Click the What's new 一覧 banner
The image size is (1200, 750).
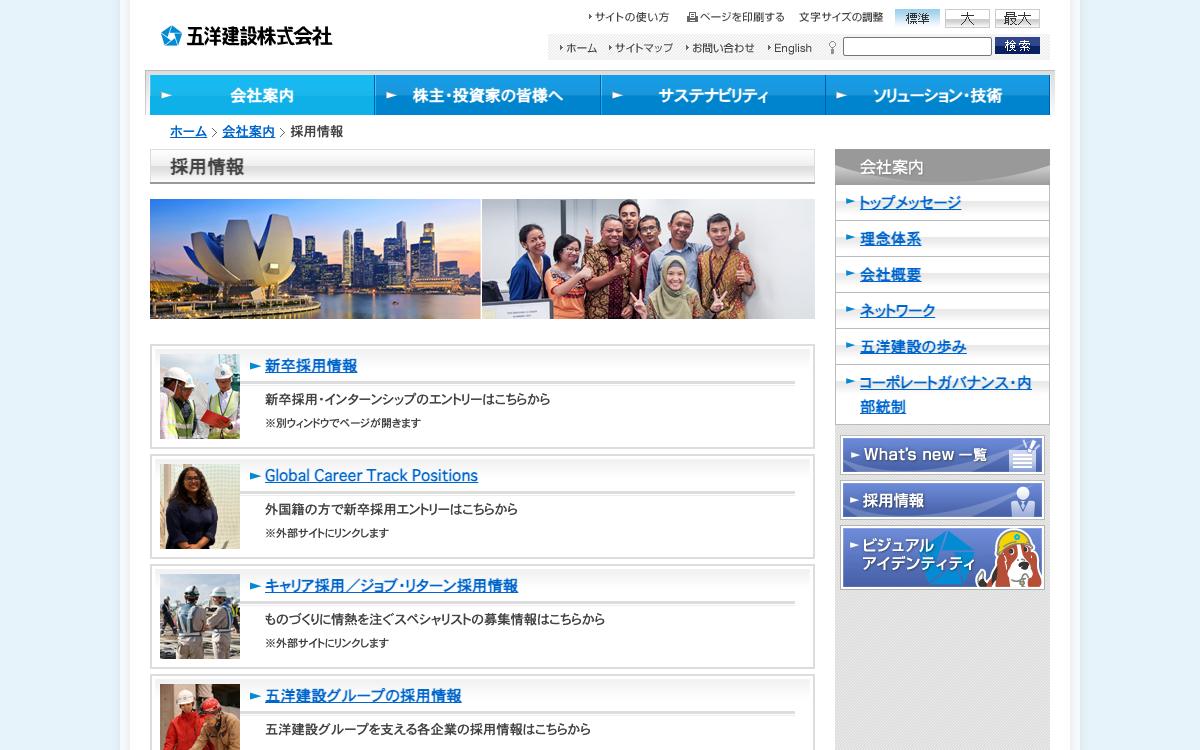click(x=942, y=455)
